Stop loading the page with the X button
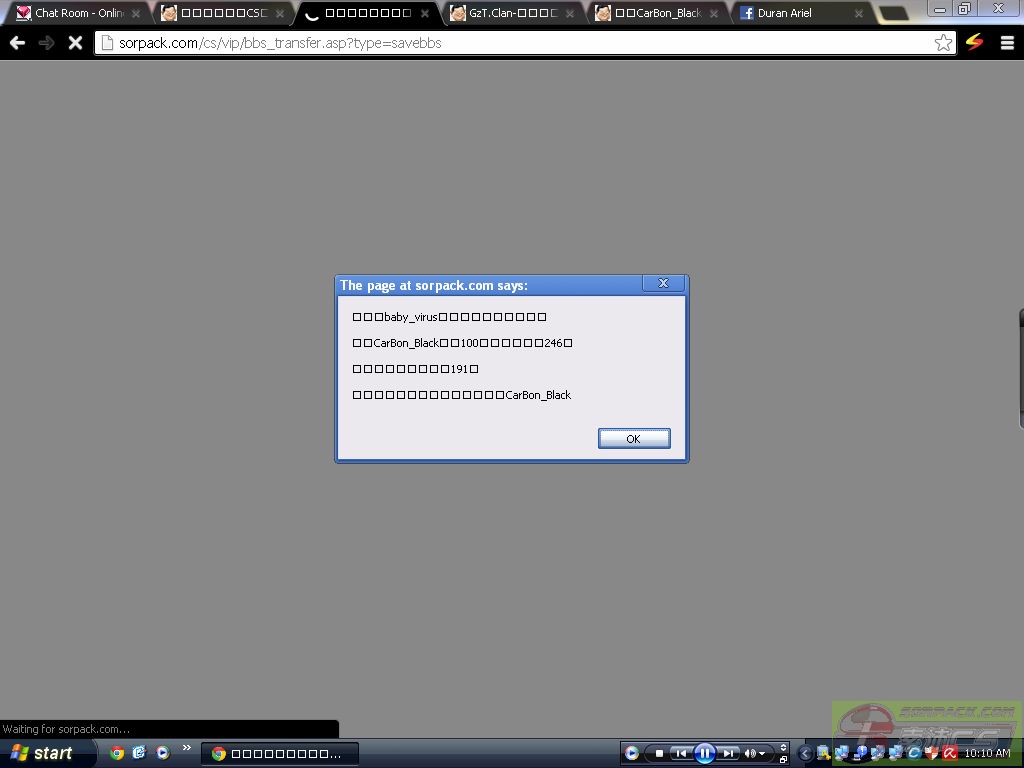 [74, 43]
